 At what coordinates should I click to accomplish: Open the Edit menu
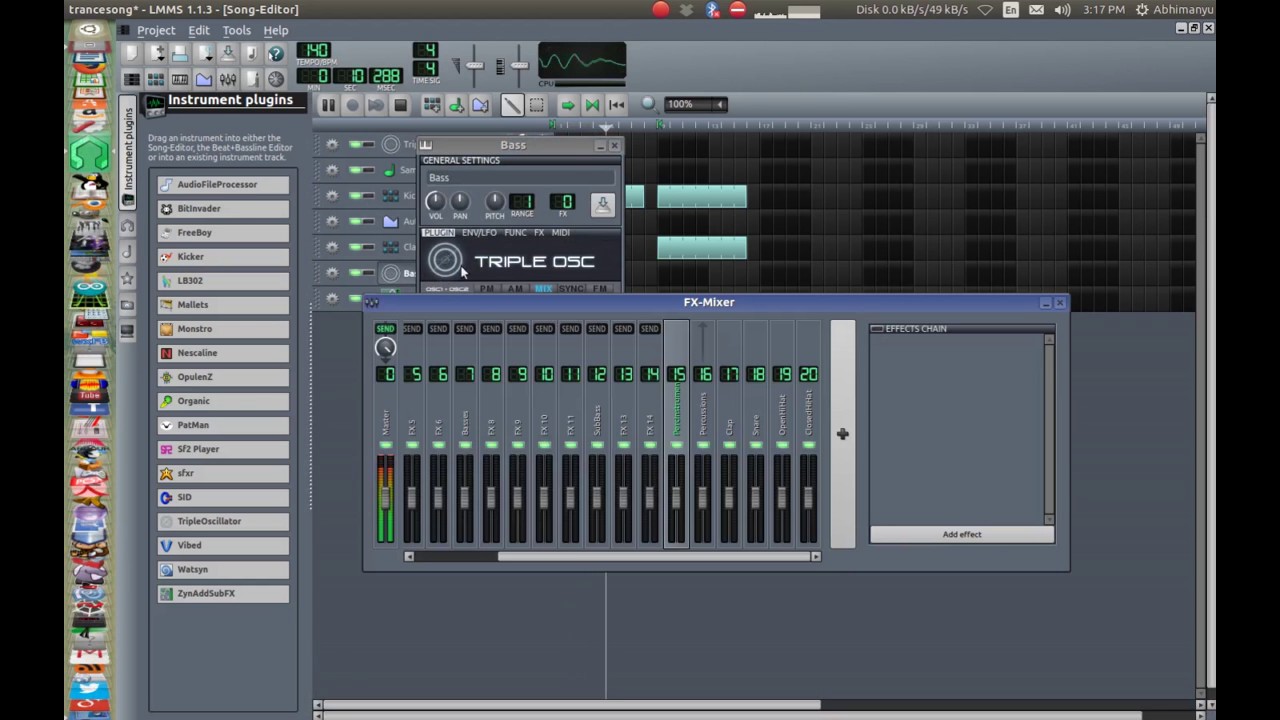(199, 31)
